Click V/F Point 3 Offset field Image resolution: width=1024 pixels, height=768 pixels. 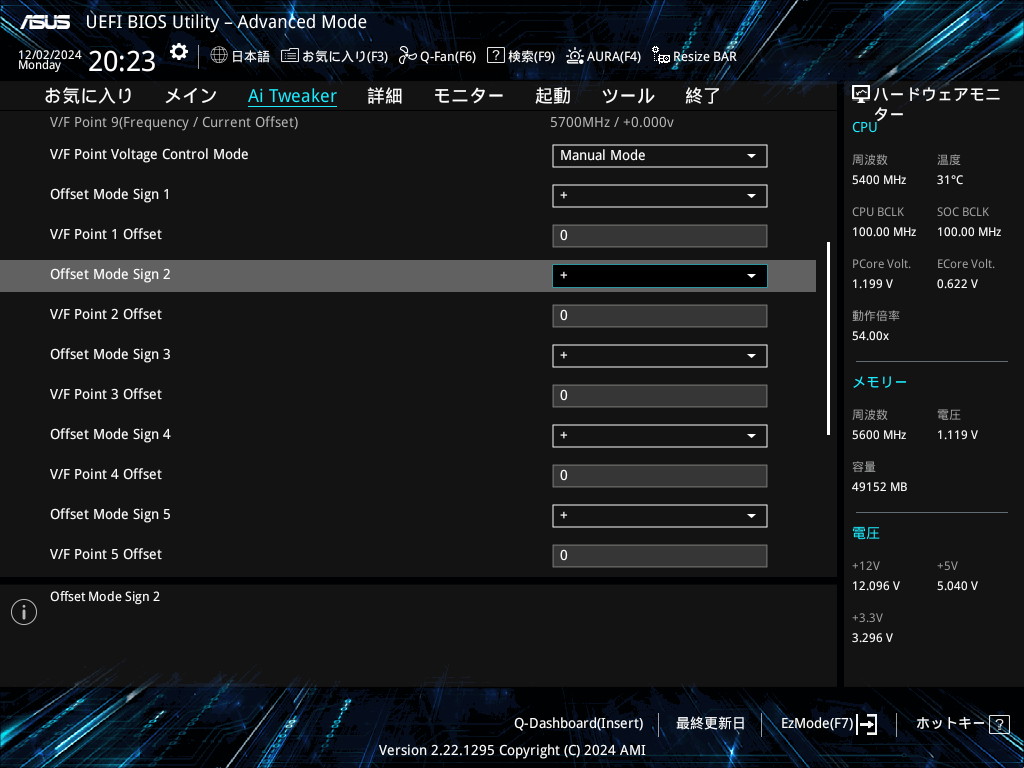[x=660, y=396]
